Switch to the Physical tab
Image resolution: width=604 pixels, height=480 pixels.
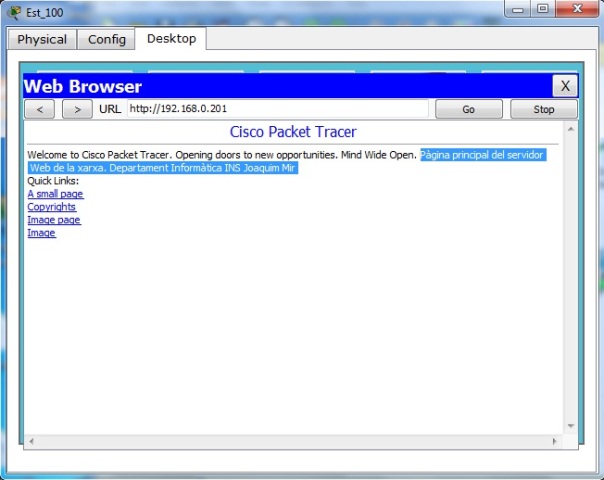click(x=42, y=39)
